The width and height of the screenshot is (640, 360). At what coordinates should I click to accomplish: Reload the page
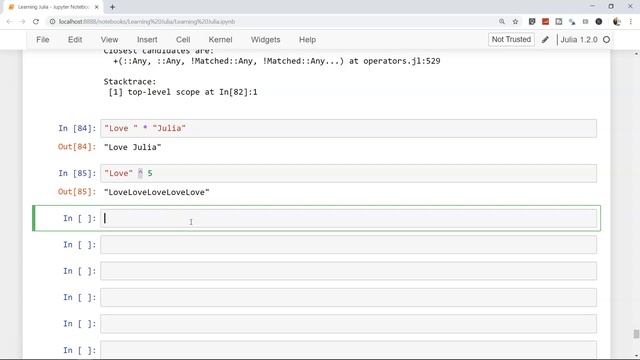tap(36, 22)
